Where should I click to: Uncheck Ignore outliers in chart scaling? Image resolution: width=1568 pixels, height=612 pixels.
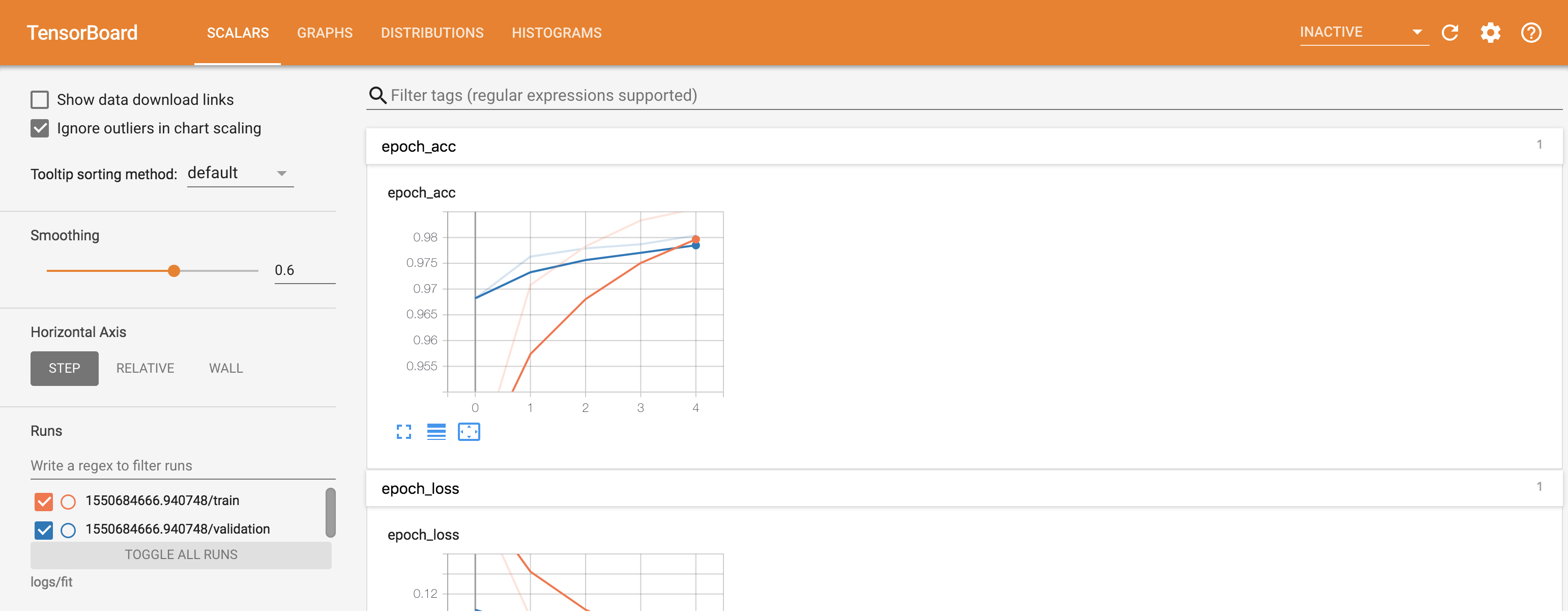click(x=40, y=128)
